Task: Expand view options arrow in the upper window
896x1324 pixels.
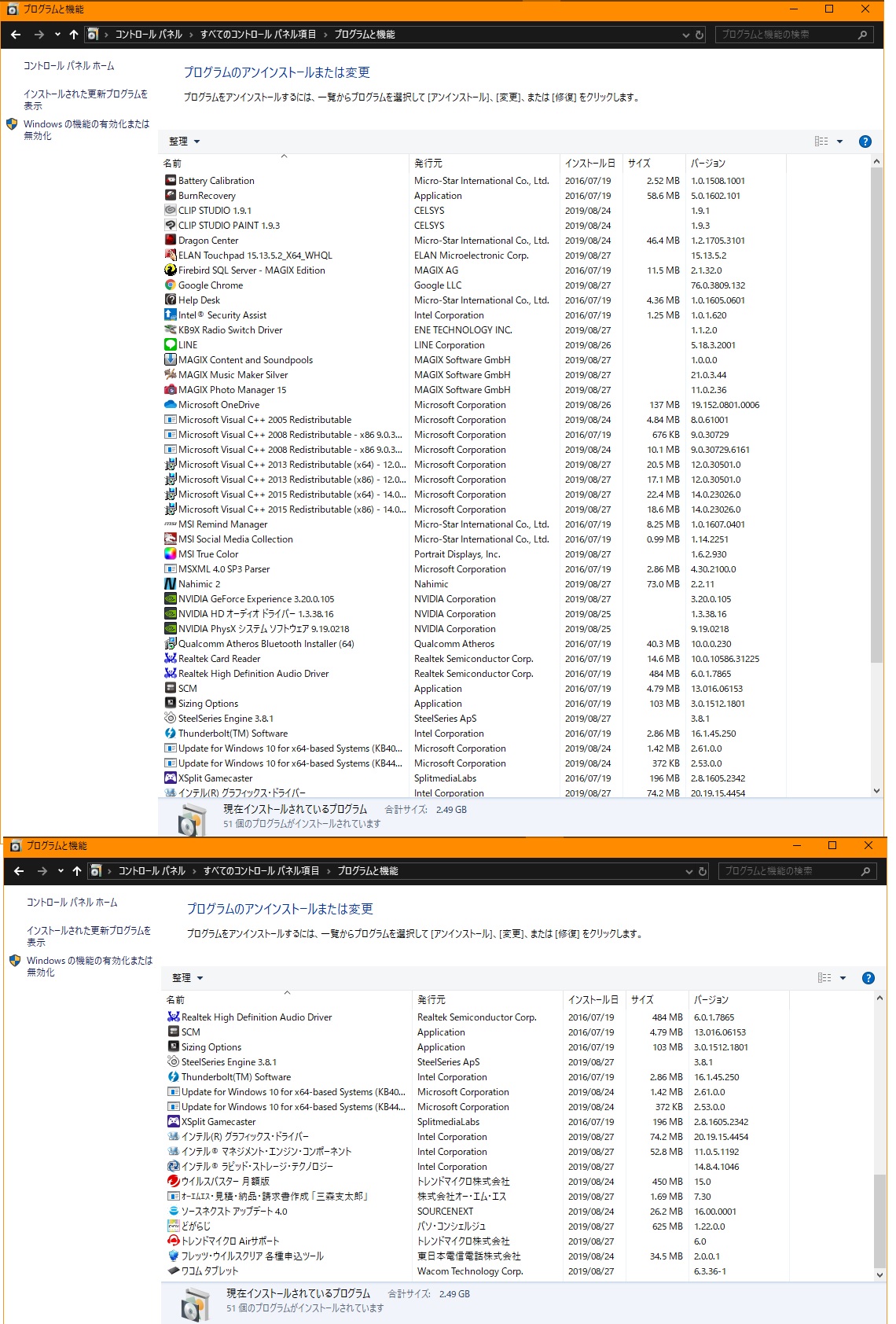Action: coord(839,142)
